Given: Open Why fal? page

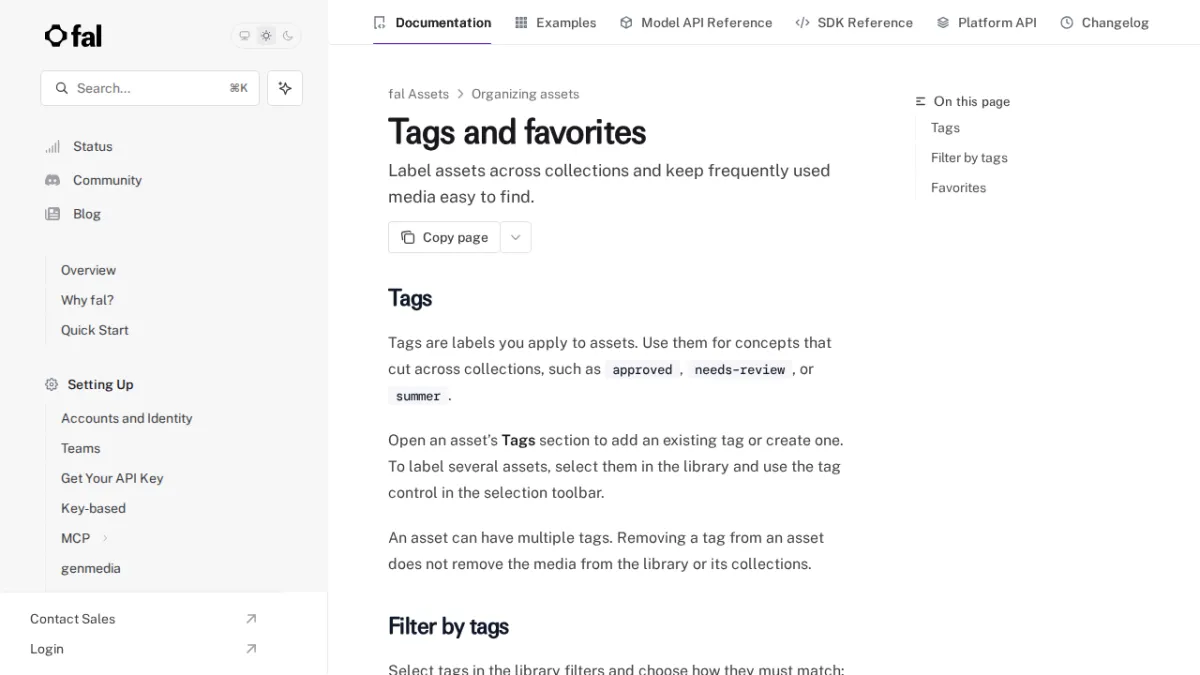Looking at the screenshot, I should tap(87, 300).
